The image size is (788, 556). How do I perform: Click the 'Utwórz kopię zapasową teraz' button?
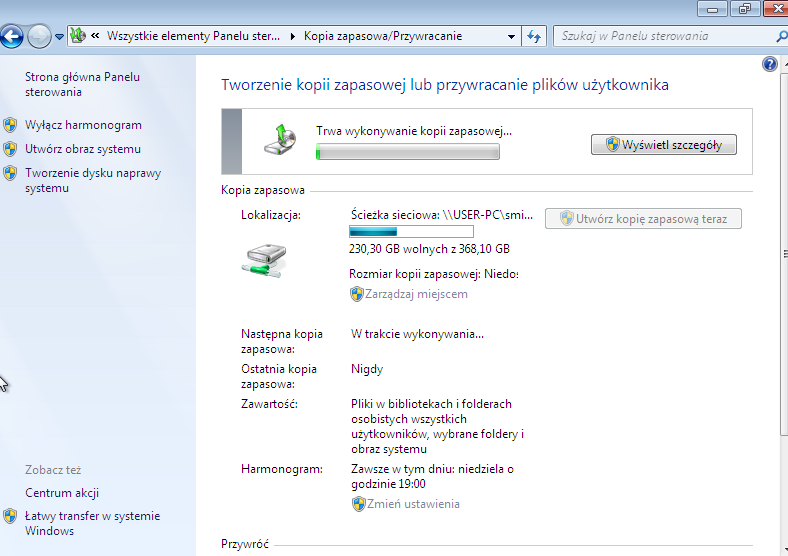click(643, 219)
